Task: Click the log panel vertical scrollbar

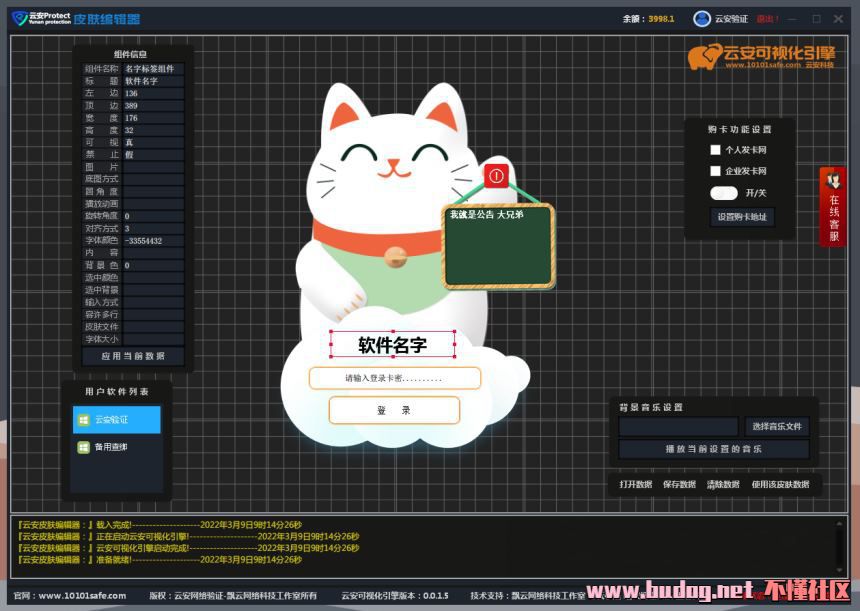Action: click(839, 547)
